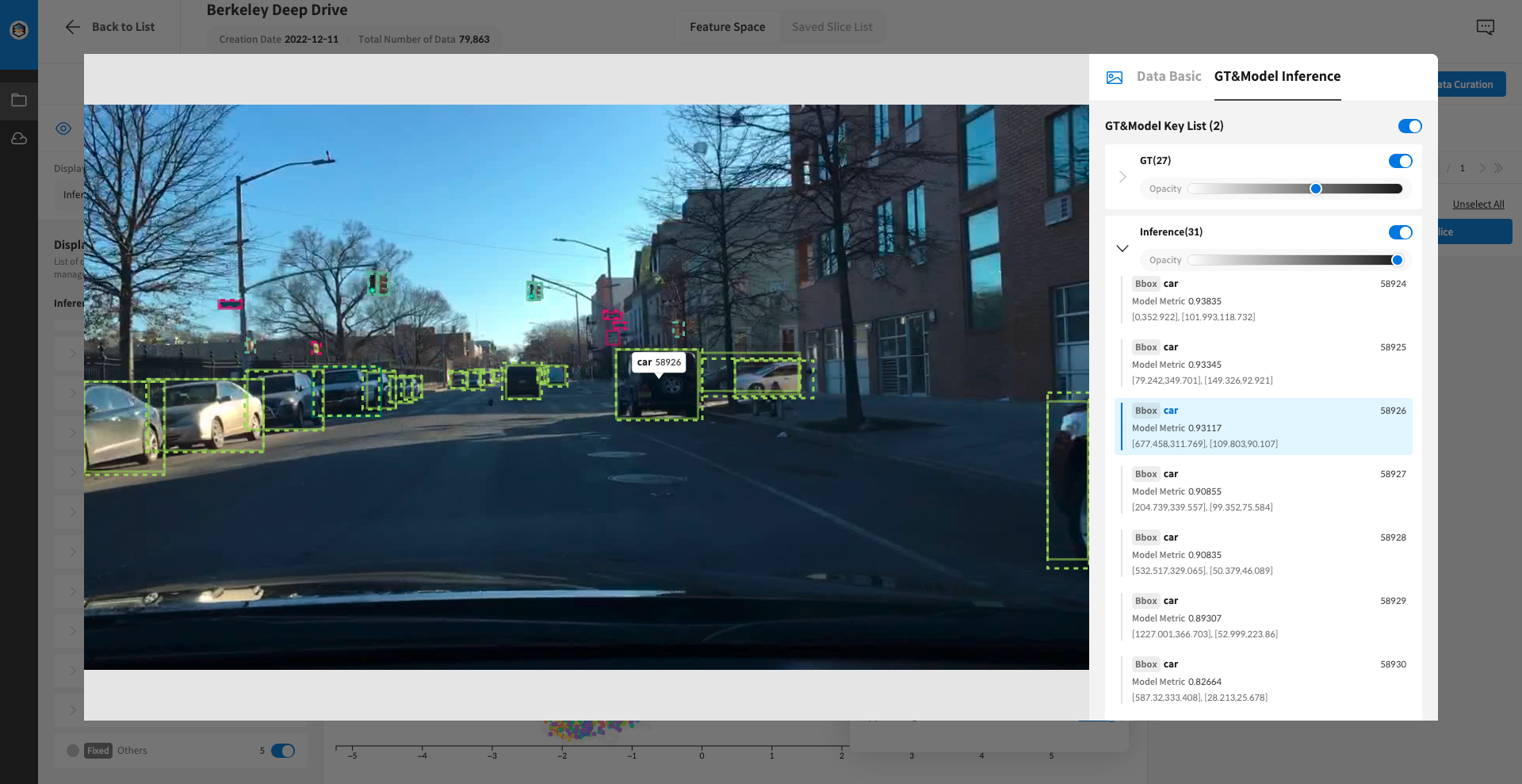The height and width of the screenshot is (784, 1522).
Task: Click the back arrow icon next to Back to List
Action: [72, 27]
